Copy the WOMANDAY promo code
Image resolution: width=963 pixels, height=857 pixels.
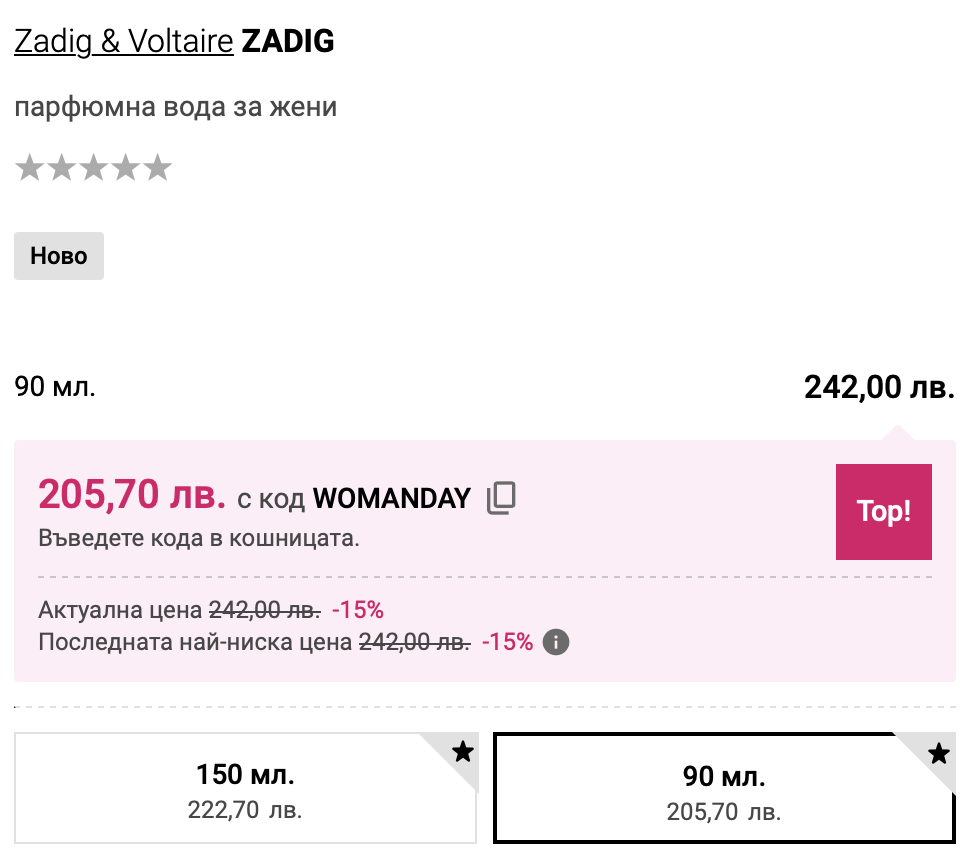(x=501, y=498)
